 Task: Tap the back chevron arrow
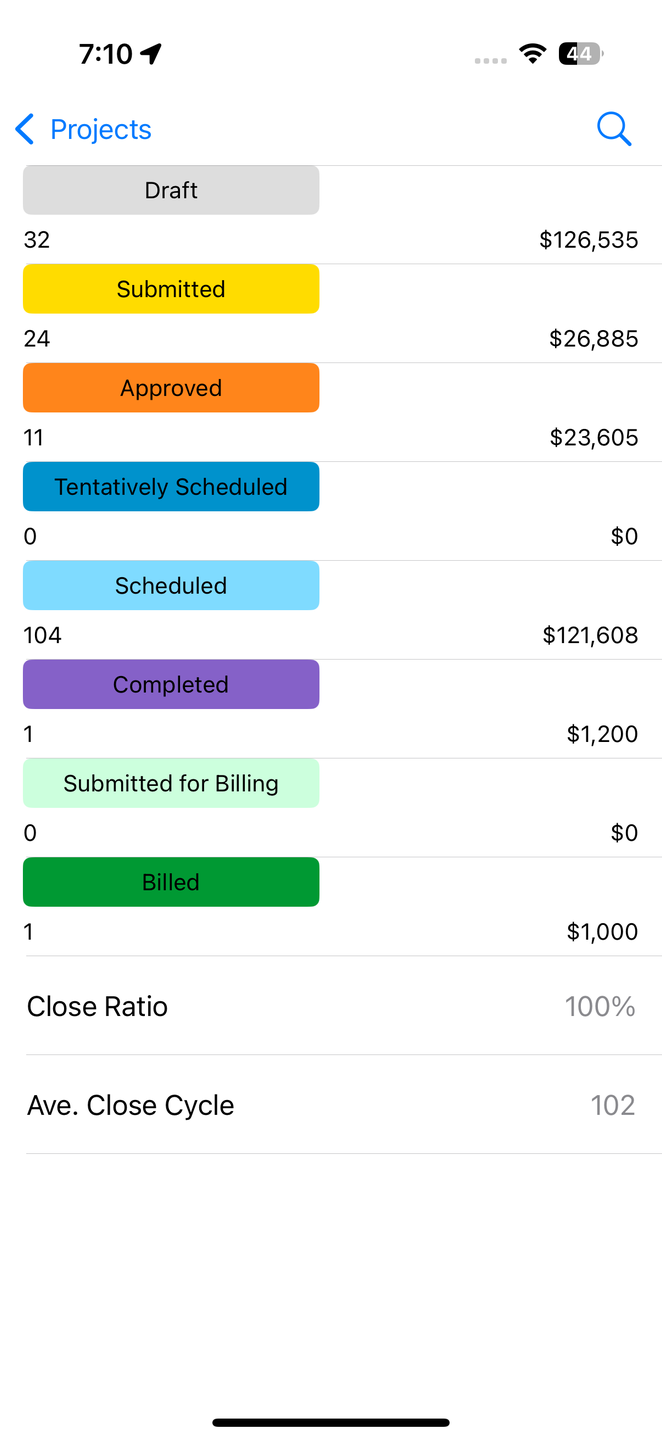coord(25,129)
